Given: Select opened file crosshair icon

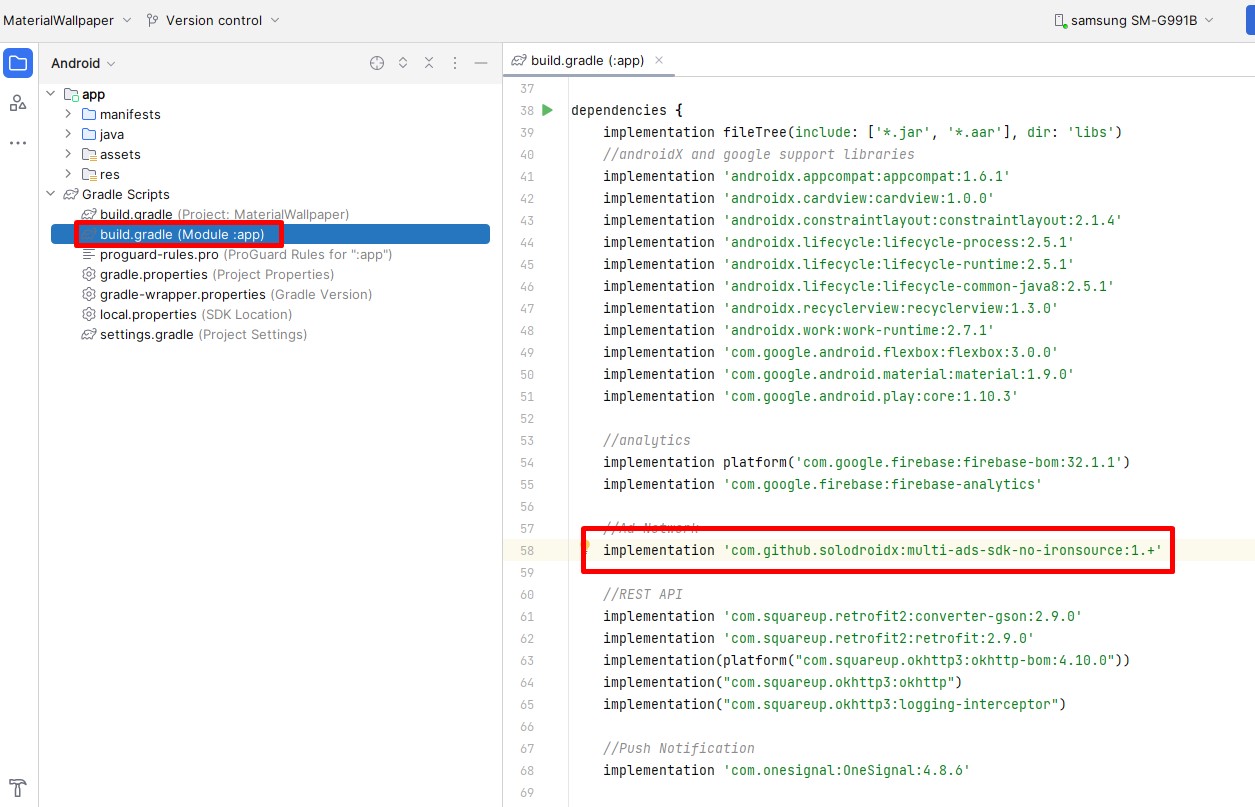Looking at the screenshot, I should click(377, 63).
